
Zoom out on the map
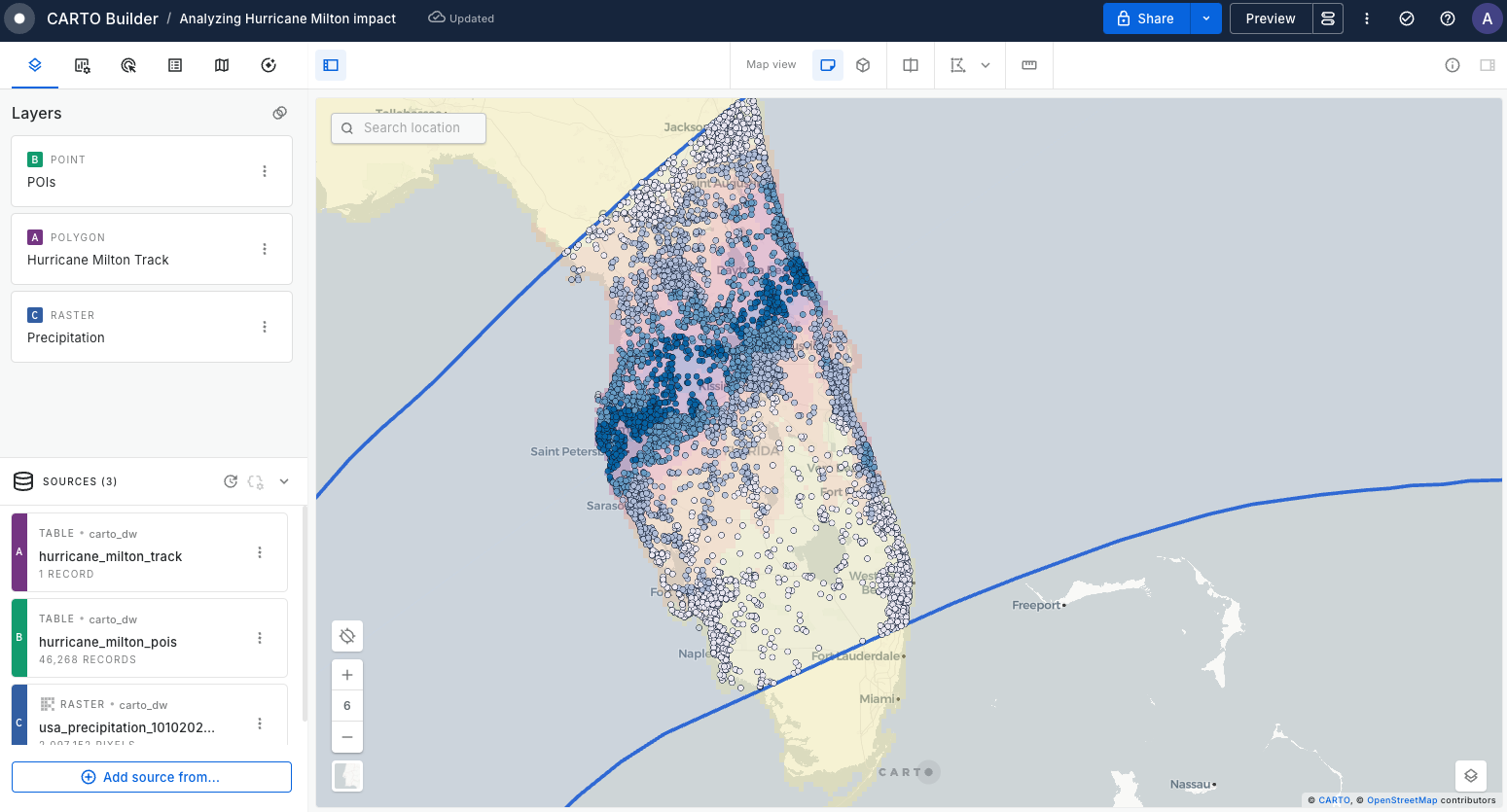click(347, 736)
